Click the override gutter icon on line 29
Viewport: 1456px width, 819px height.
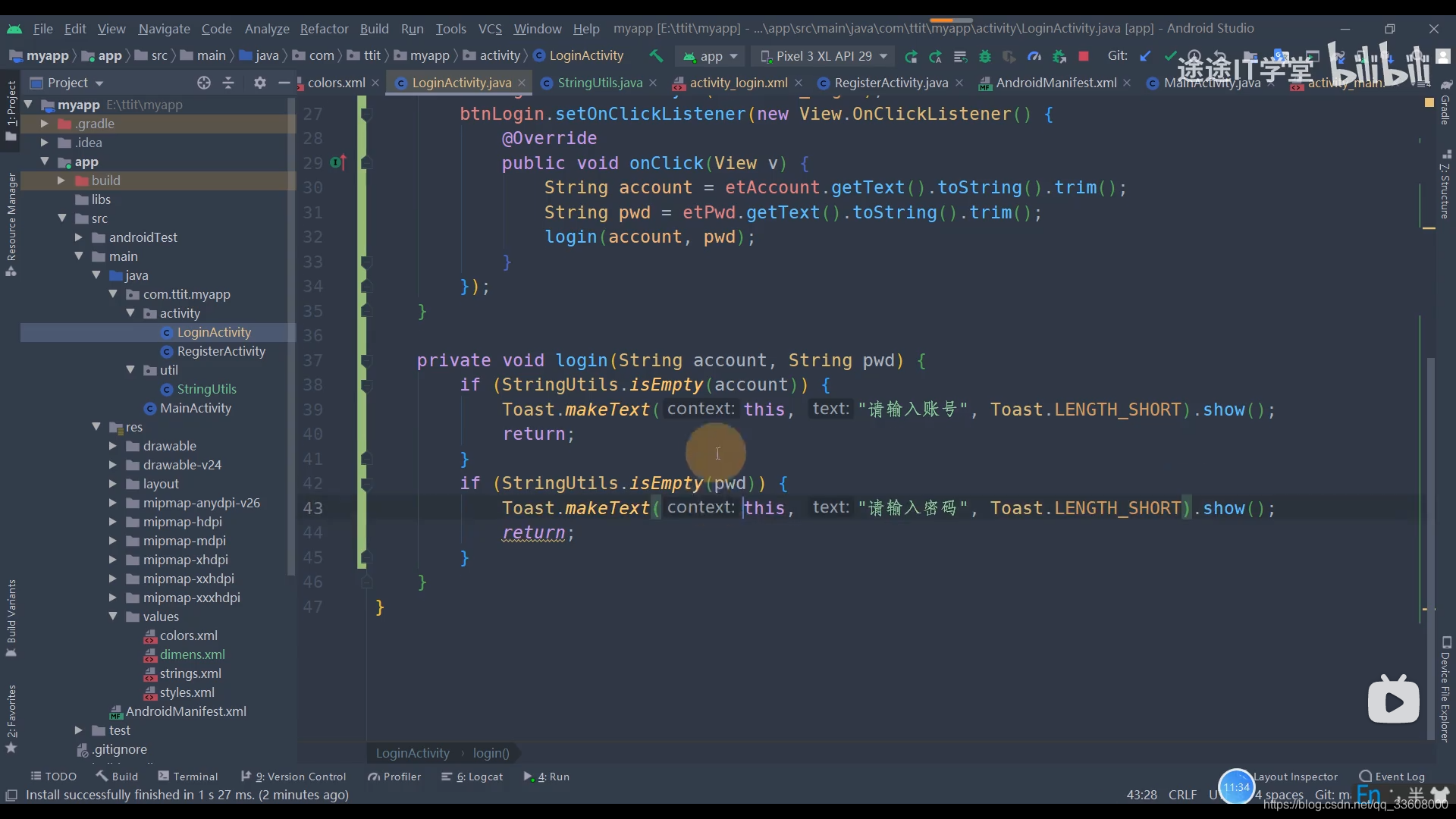click(338, 162)
